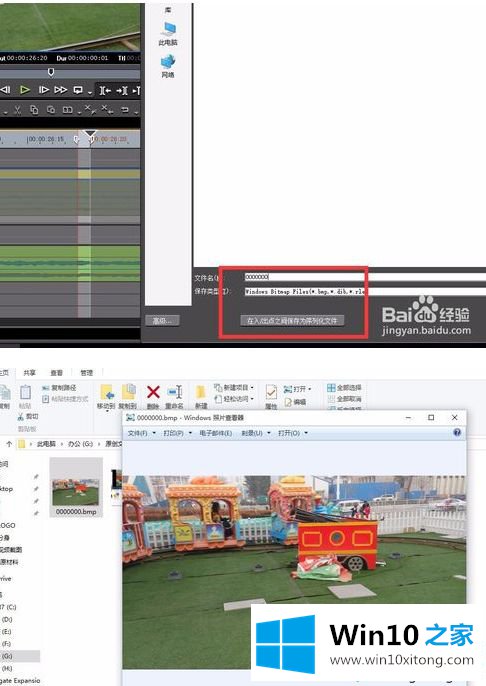Select the (F:) drive in Explorer tree
The height and width of the screenshot is (686, 486).
point(7,644)
